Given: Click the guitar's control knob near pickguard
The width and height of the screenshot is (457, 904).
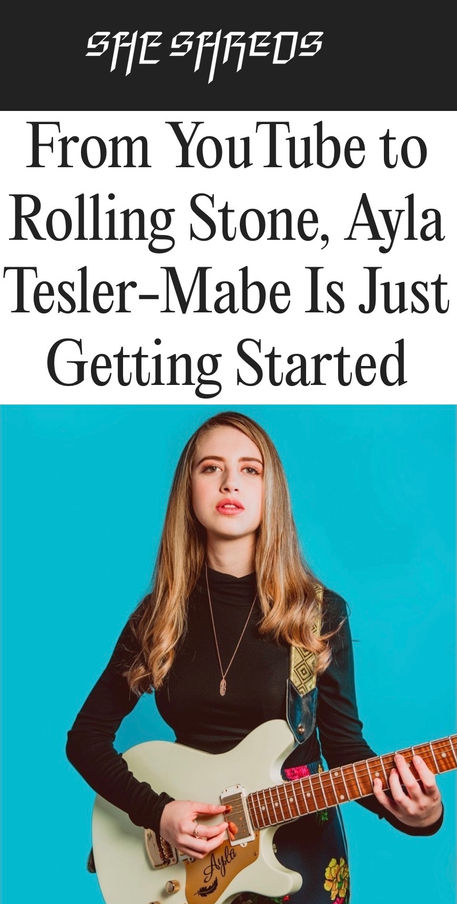Looking at the screenshot, I should (x=172, y=886).
